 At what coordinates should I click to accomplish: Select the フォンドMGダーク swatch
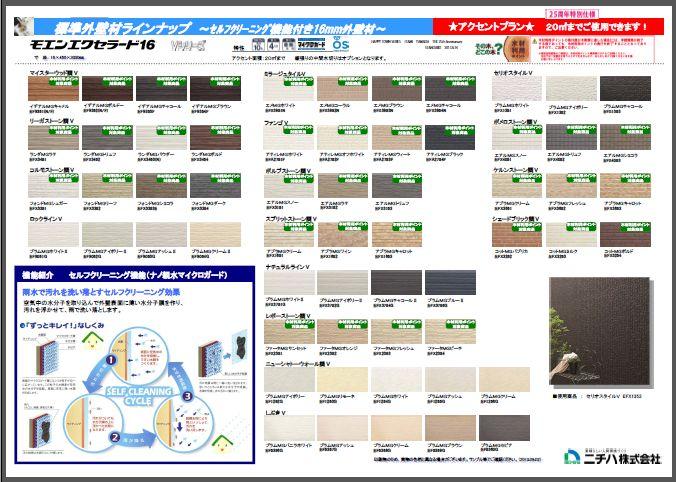coord(216,185)
